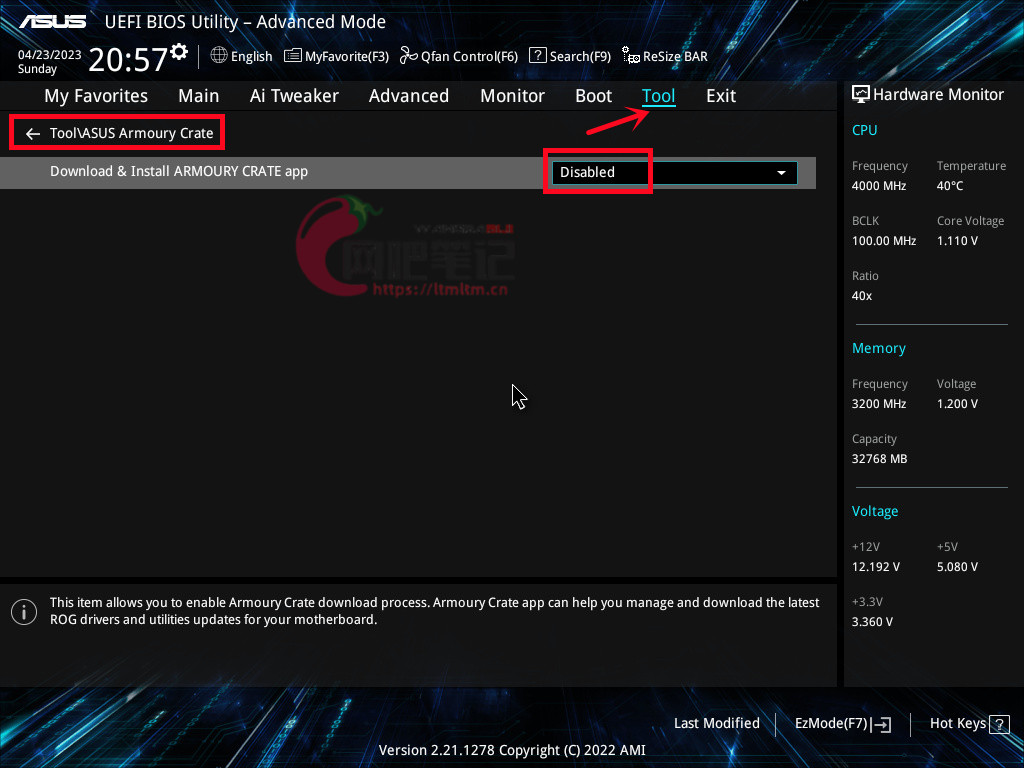The height and width of the screenshot is (768, 1024).
Task: Select Download & Install ARMOURY CRATE app row
Action: 408,173
